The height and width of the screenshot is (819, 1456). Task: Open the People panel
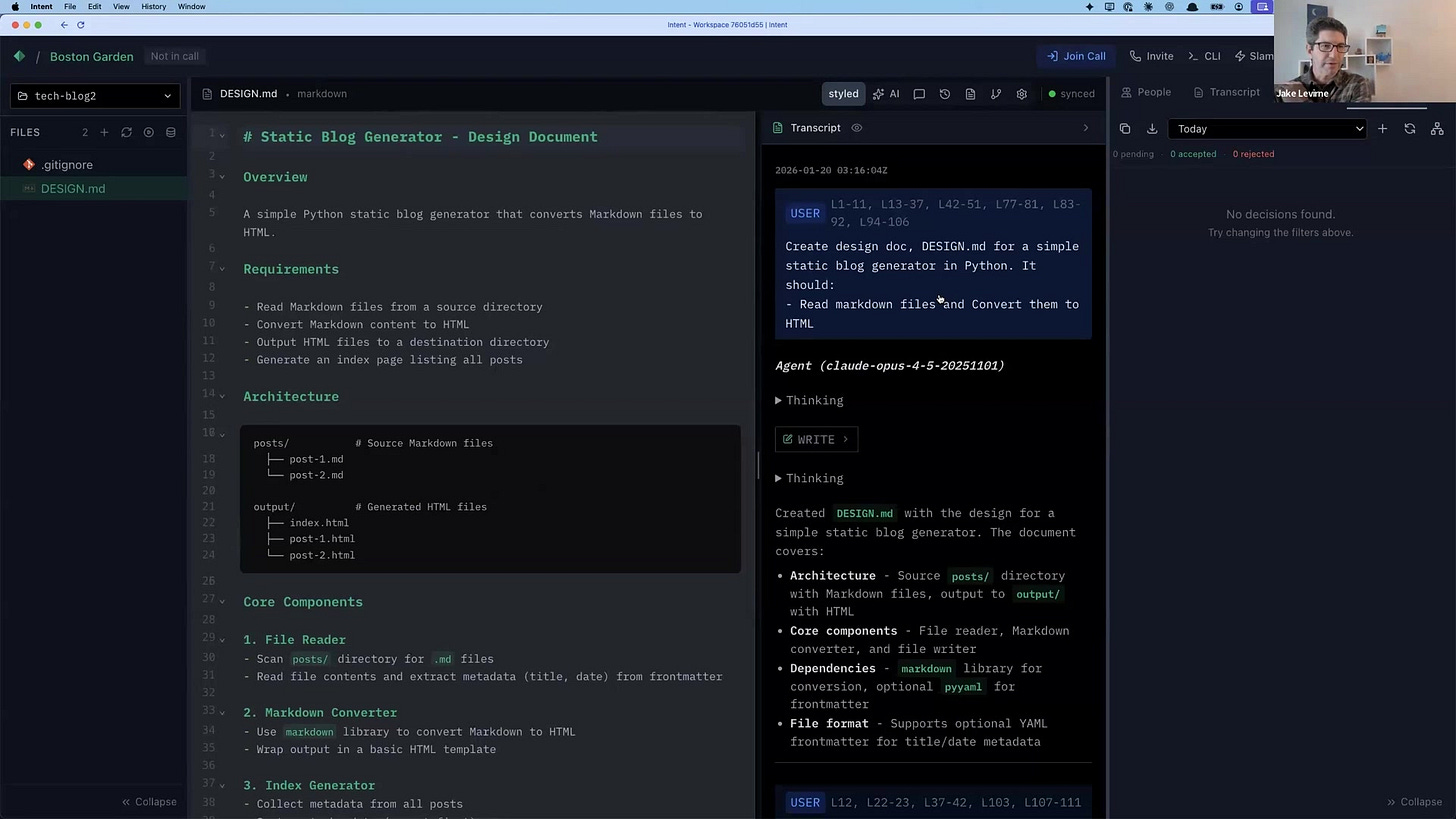[x=1146, y=91]
